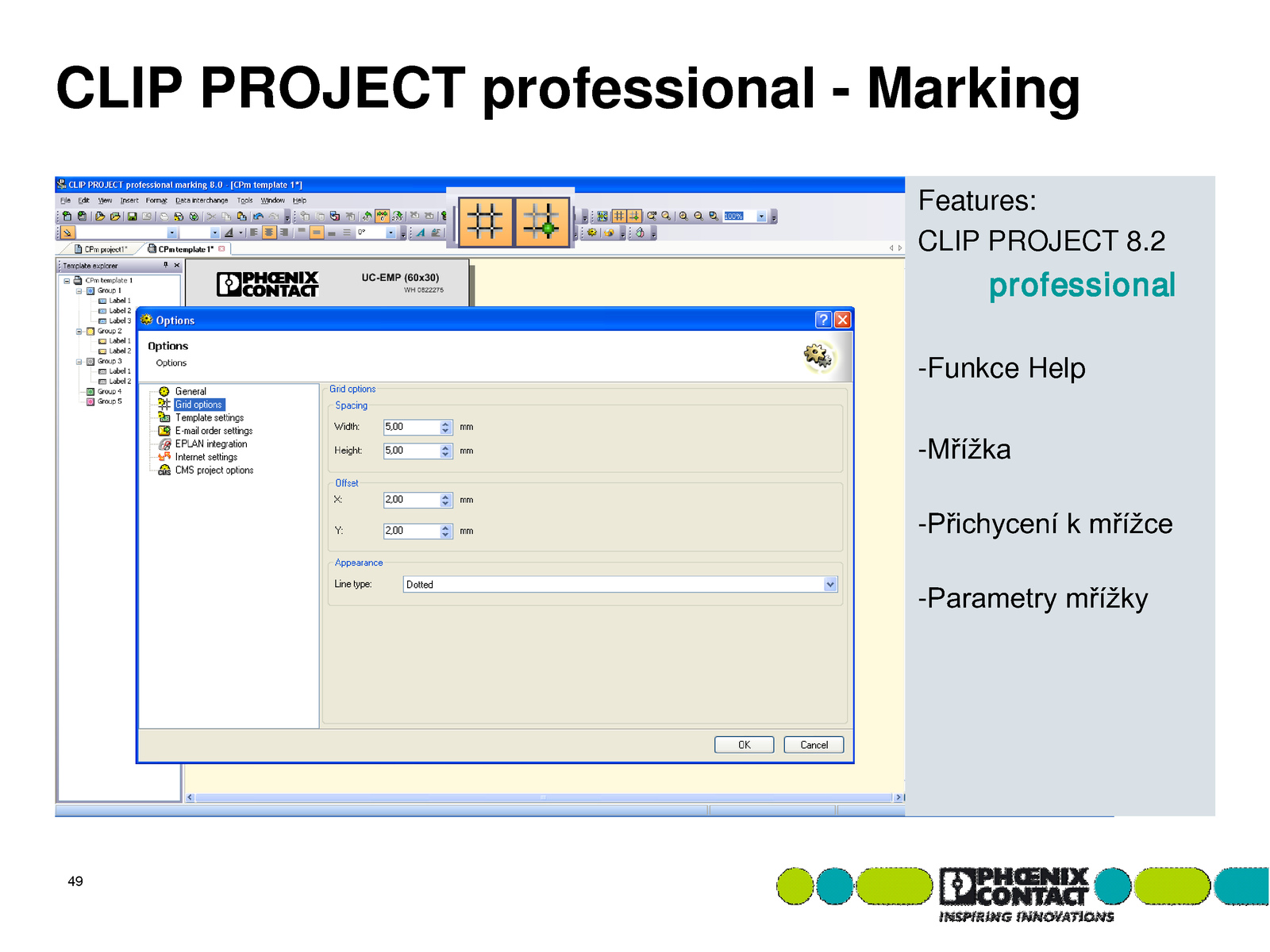Switch to the CPm project1 tab

coord(101,249)
